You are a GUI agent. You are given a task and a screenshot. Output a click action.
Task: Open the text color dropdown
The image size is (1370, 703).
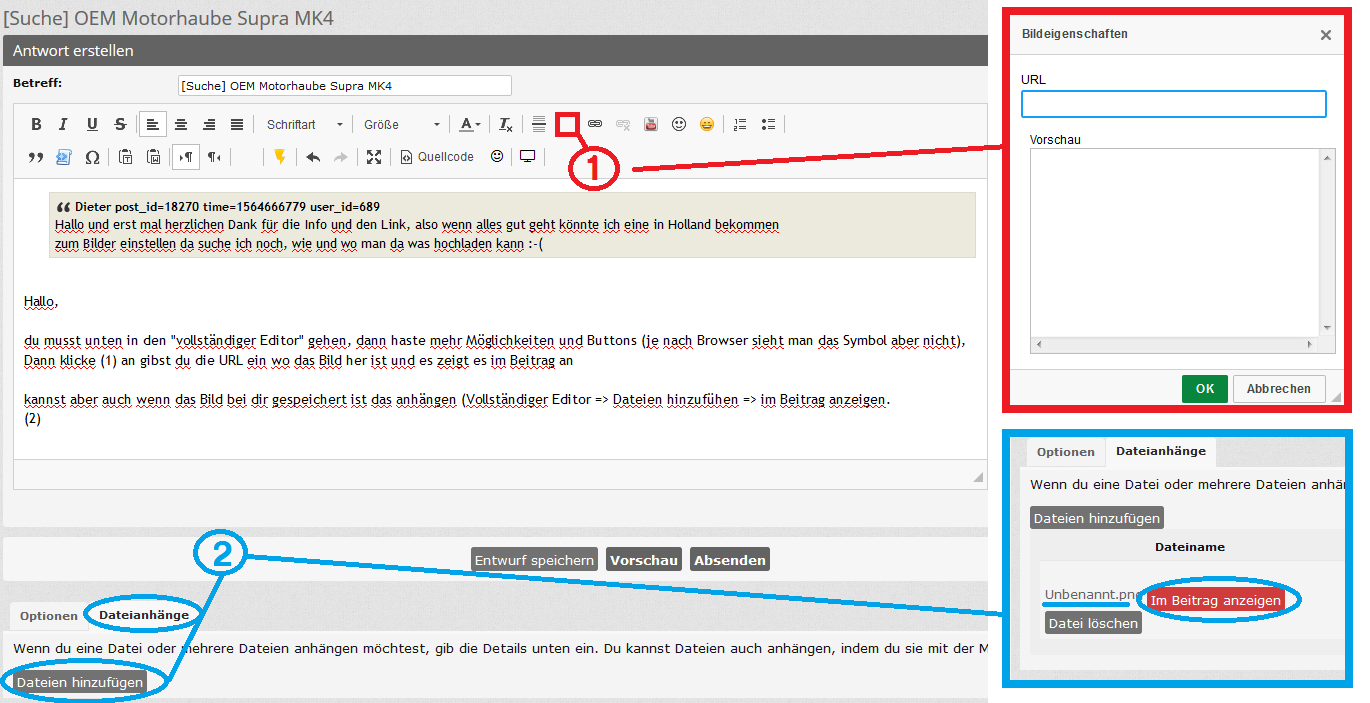(x=470, y=125)
